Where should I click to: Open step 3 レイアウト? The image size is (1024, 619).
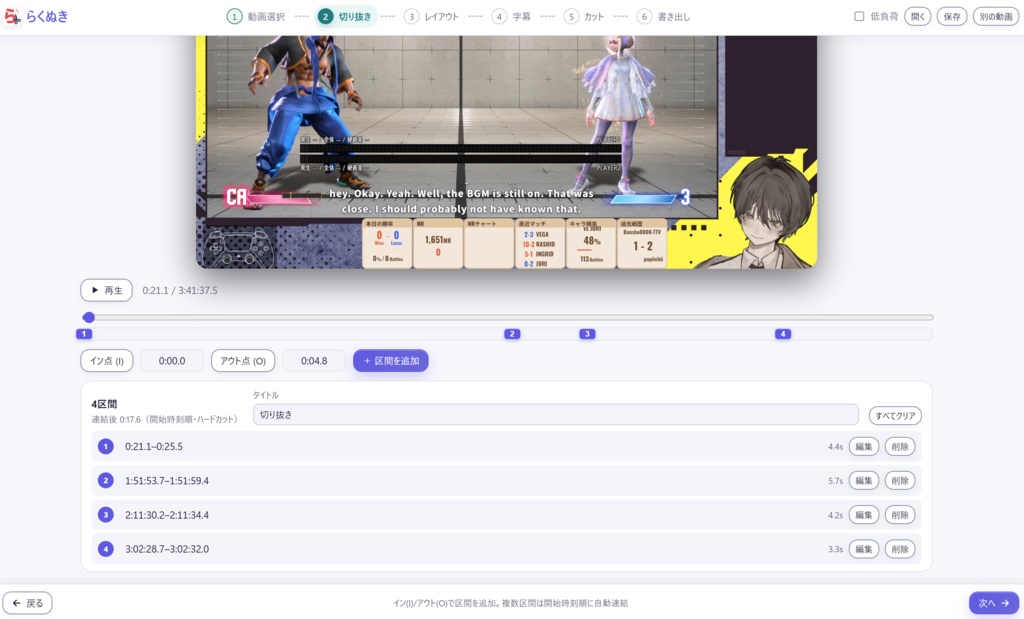click(432, 16)
